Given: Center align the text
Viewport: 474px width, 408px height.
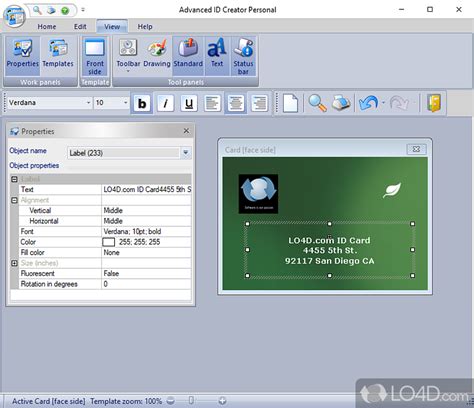Looking at the screenshot, I should click(x=236, y=103).
